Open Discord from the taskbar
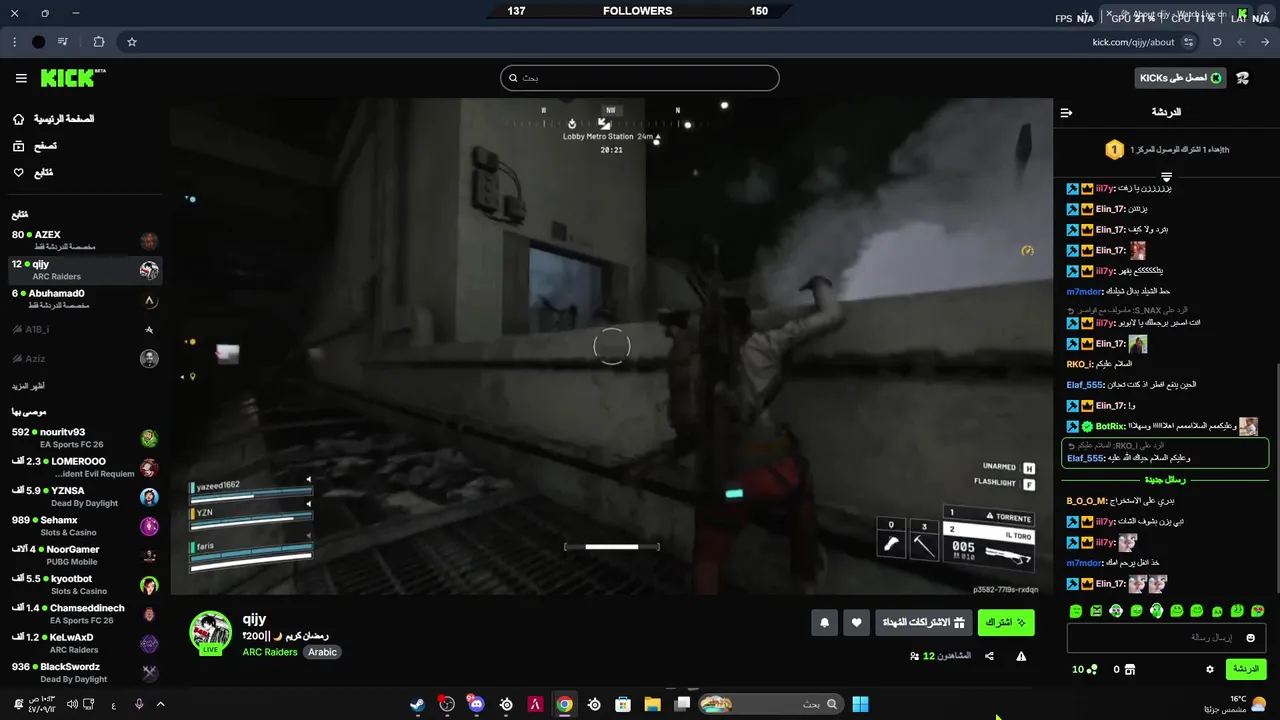Screen dimensions: 1280x720 point(476,704)
